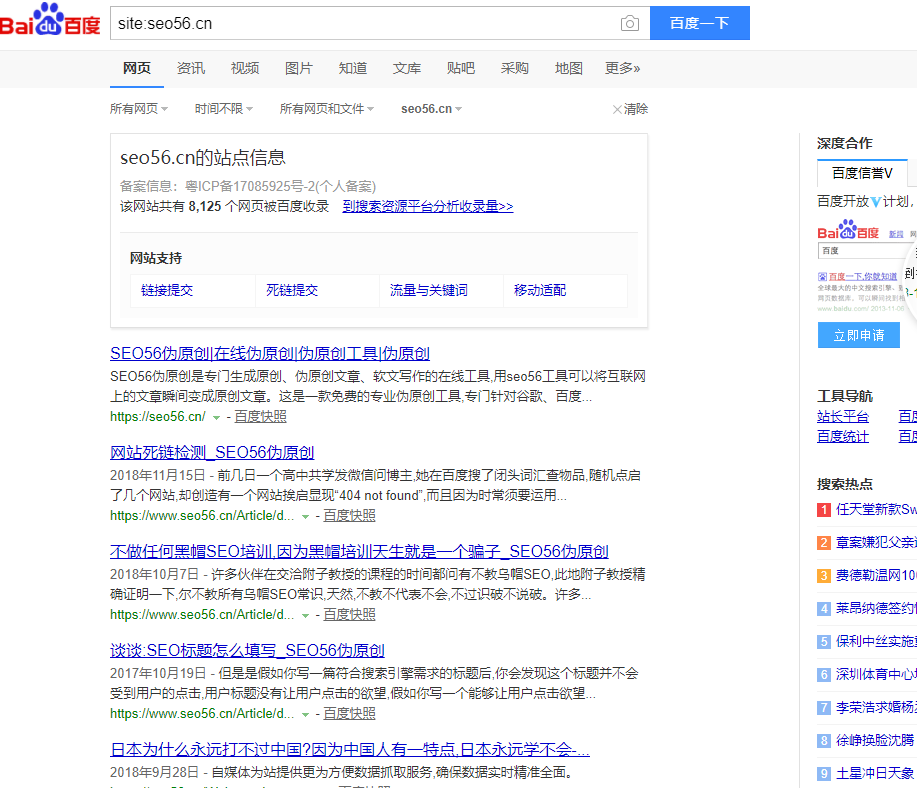Open camera image search icon
917x788 pixels.
[630, 23]
